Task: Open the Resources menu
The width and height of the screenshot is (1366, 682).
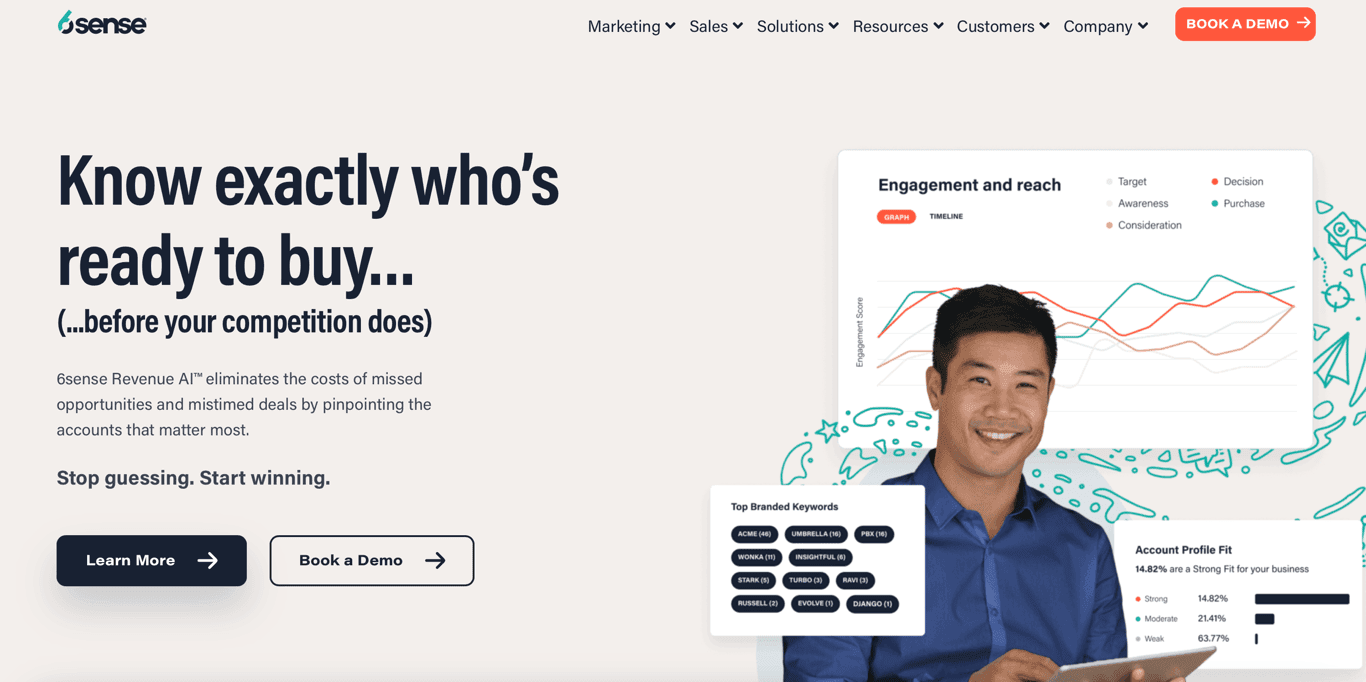Action: click(898, 26)
